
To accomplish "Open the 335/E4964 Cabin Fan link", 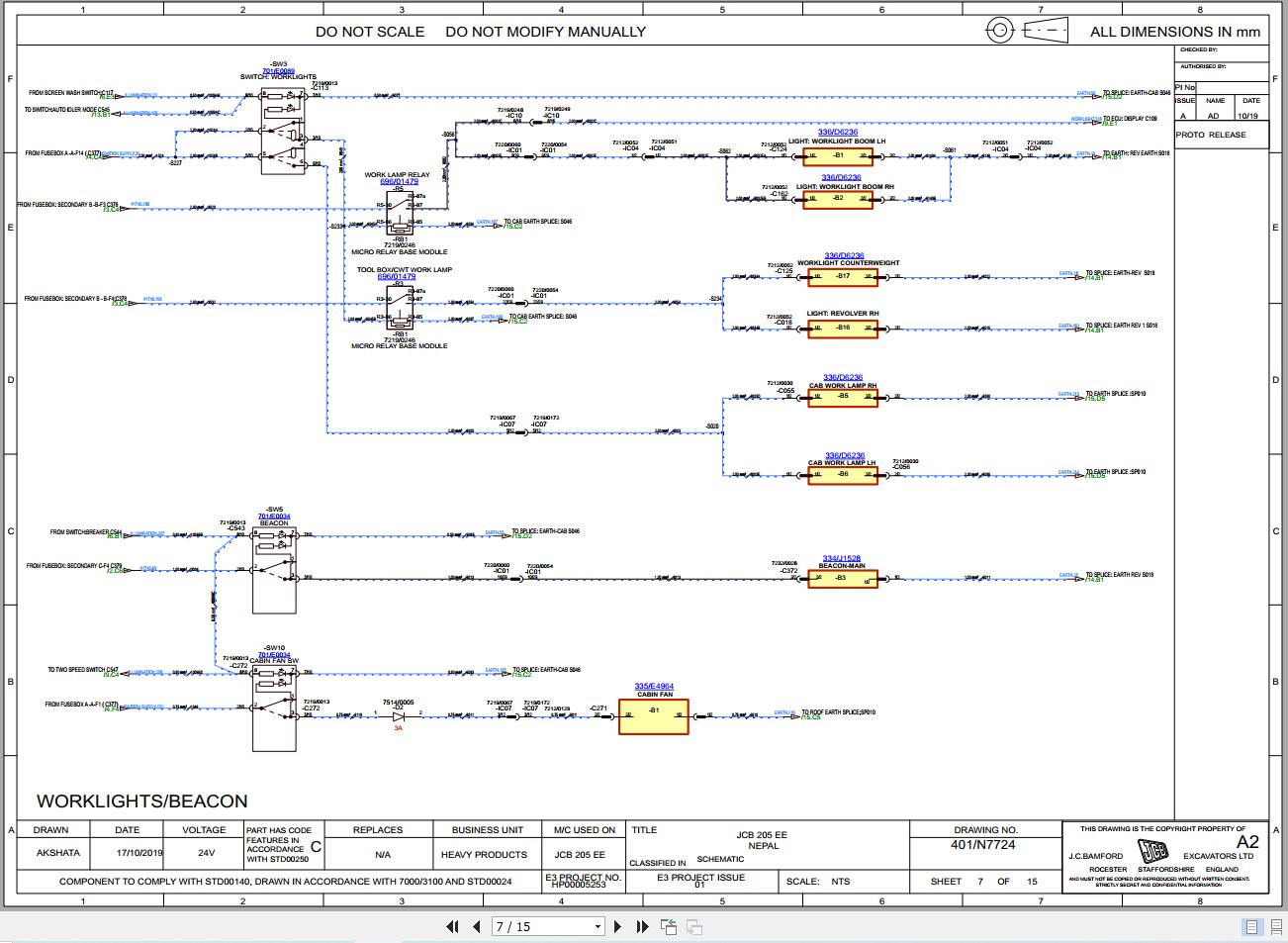I will pos(654,686).
